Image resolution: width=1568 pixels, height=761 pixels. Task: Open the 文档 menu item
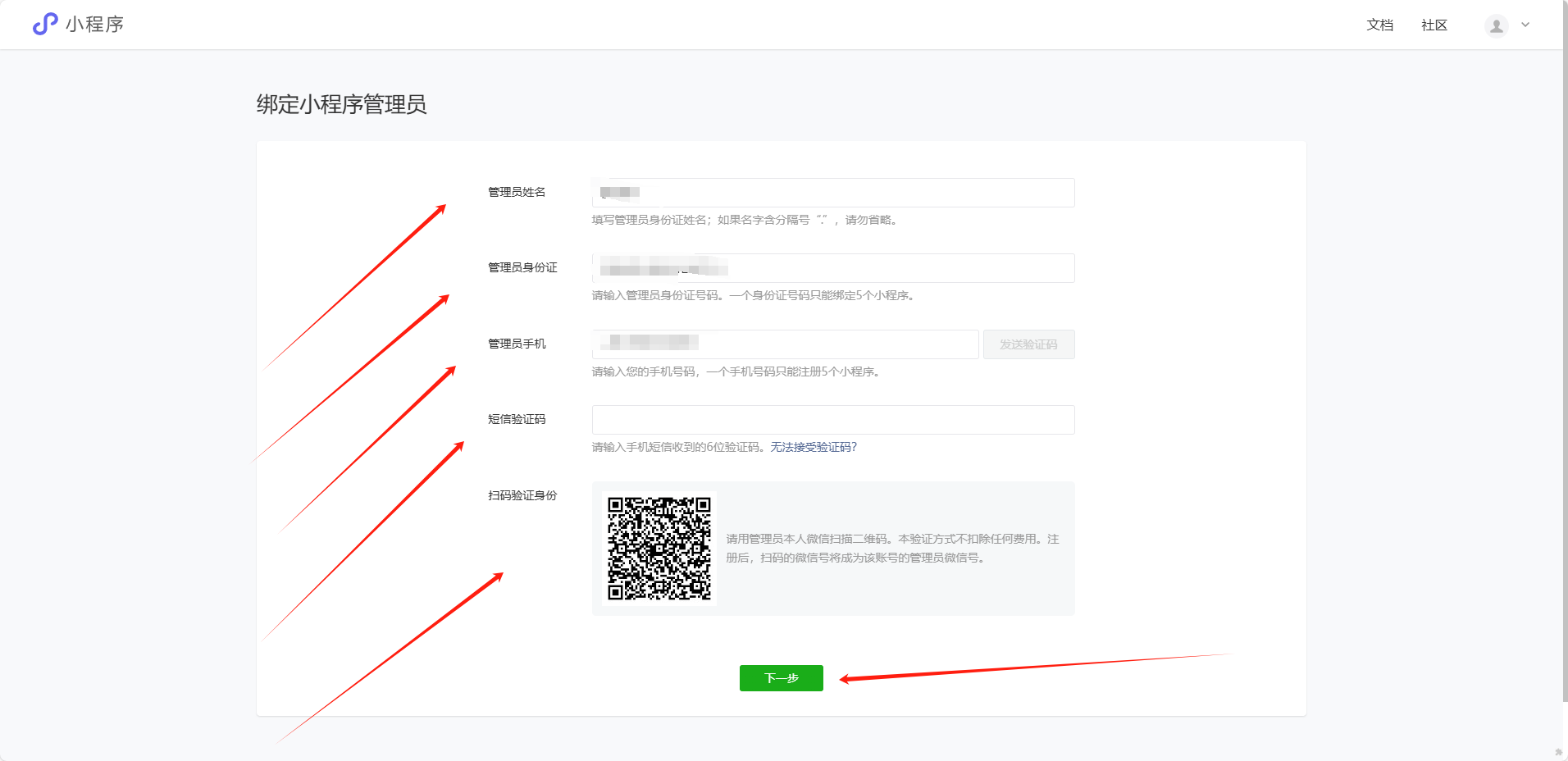pyautogui.click(x=1379, y=25)
